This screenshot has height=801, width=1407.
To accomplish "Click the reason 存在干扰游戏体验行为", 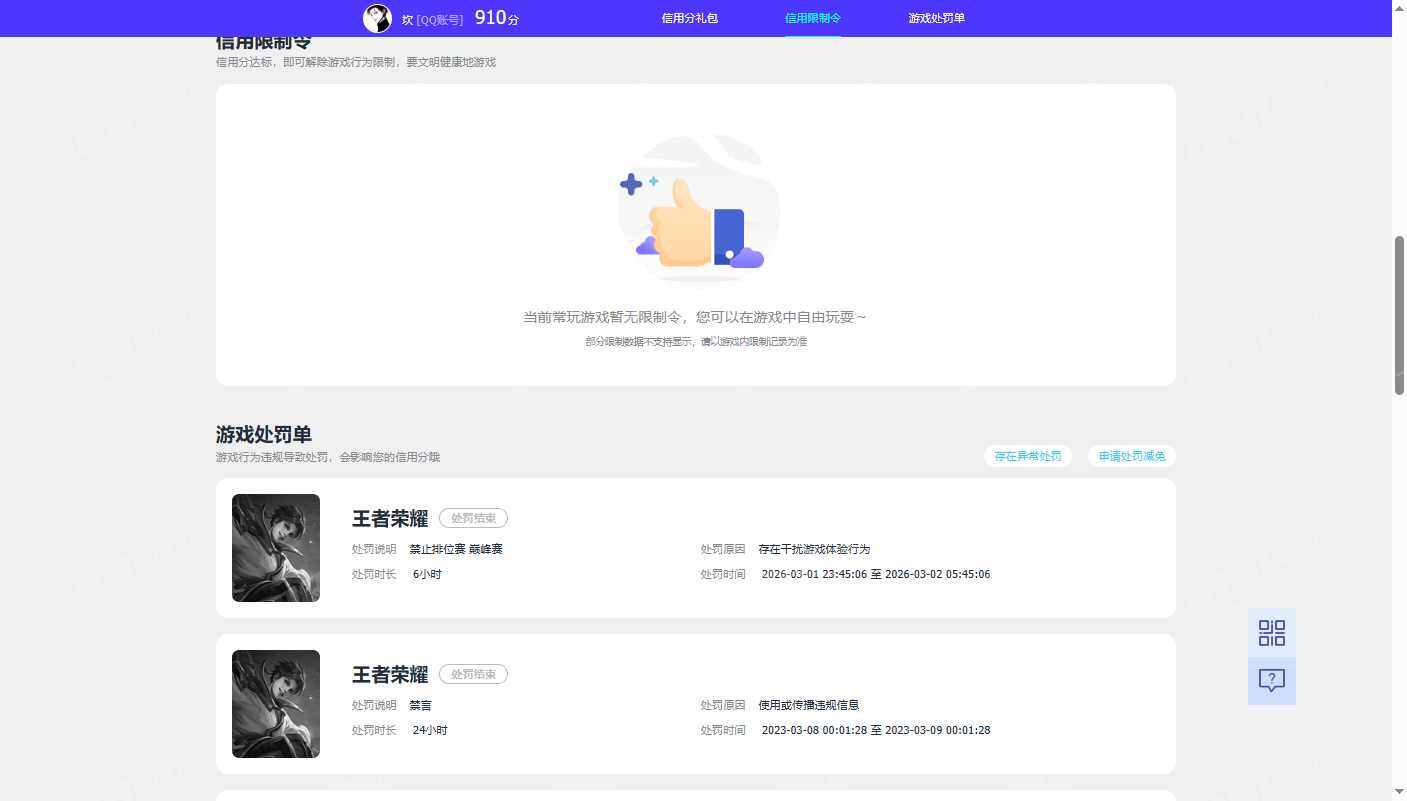I will pos(814,549).
